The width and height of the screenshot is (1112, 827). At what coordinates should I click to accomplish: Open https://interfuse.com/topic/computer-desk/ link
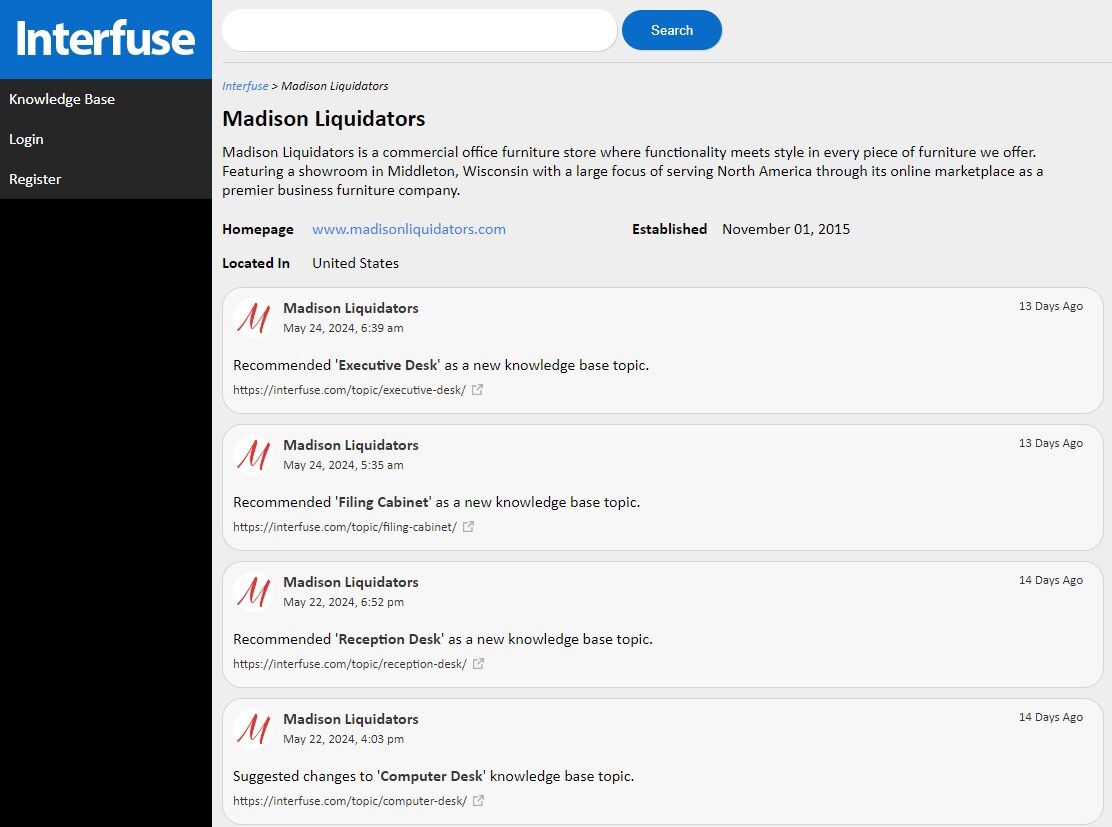350,800
